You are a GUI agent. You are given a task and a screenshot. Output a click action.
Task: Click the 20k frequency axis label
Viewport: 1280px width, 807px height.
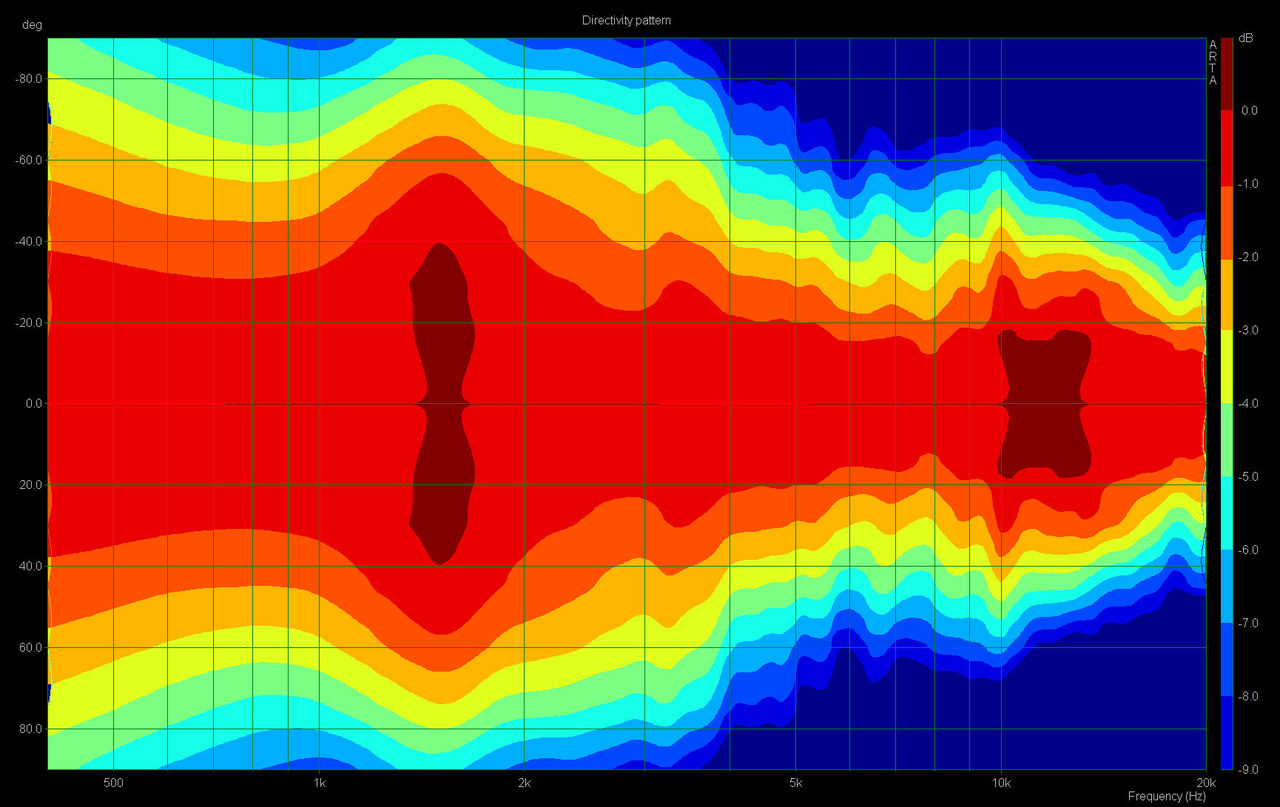(x=1206, y=782)
